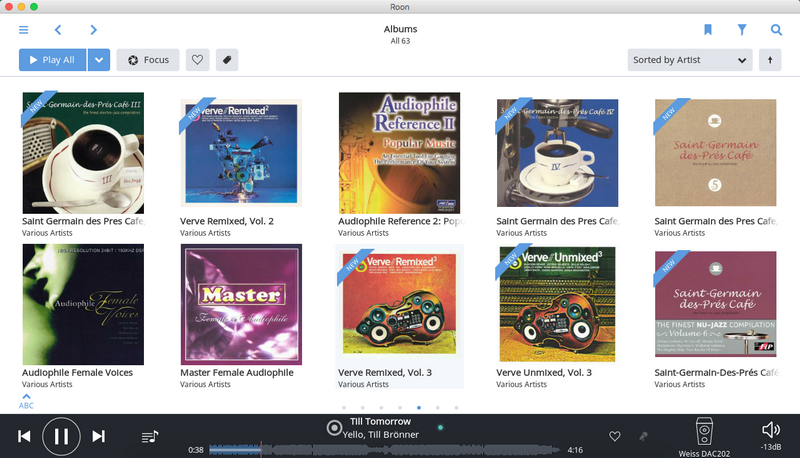
Task: Select the Weiss DAC202 audio zone
Action: click(704, 434)
